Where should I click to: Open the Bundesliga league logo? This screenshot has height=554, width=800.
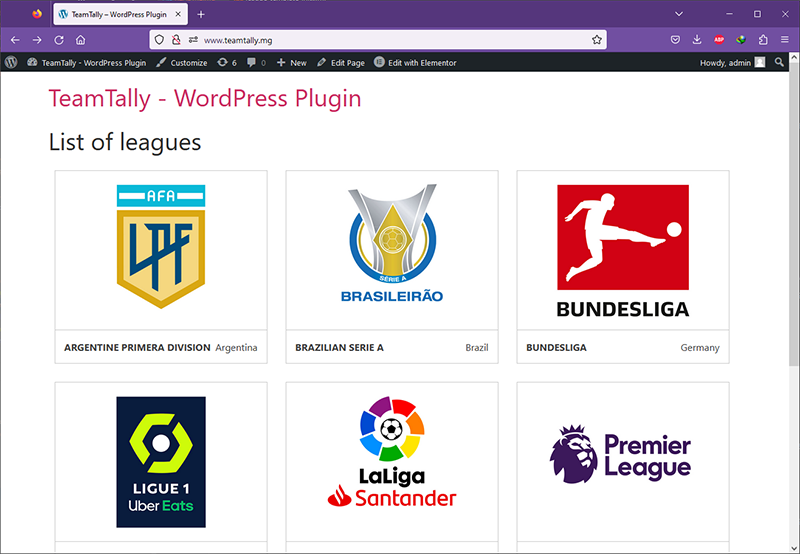pos(623,251)
